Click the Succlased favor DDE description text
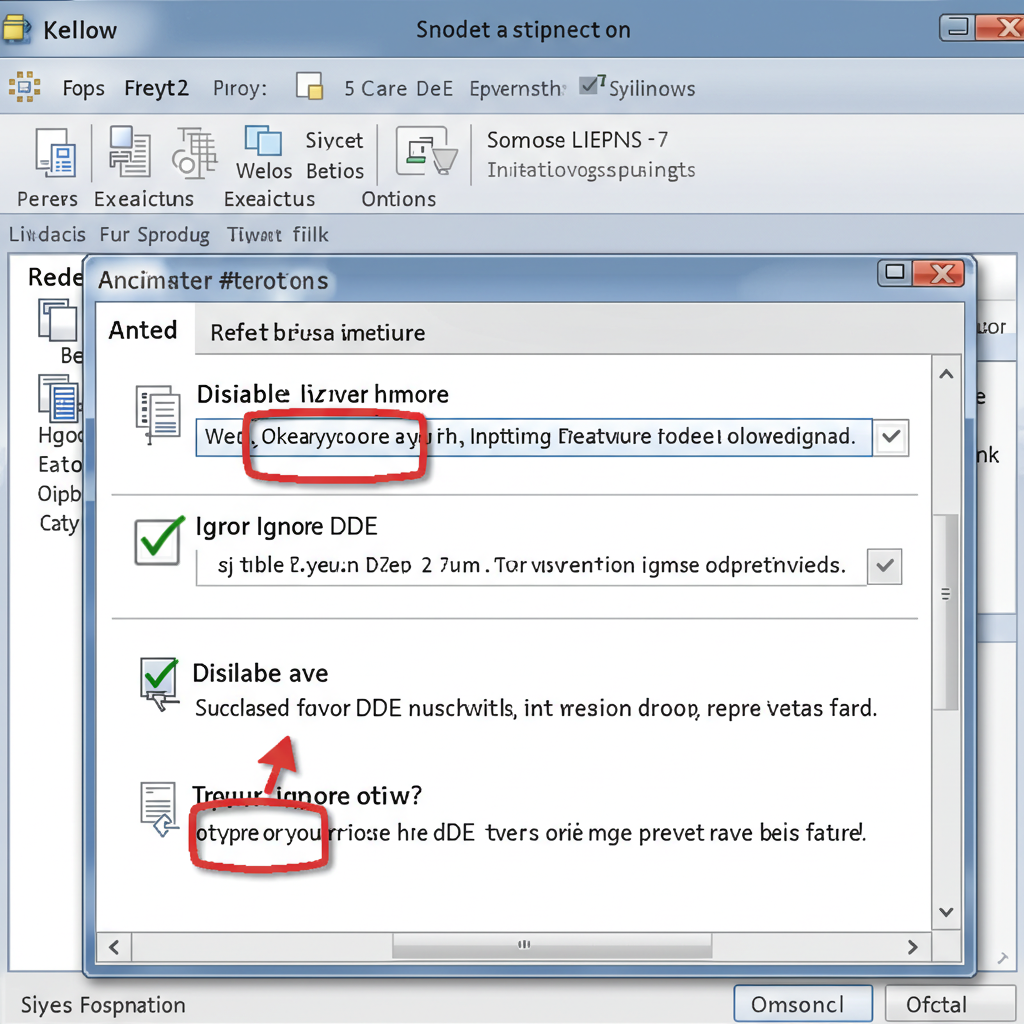Image resolution: width=1024 pixels, height=1024 pixels. click(536, 709)
